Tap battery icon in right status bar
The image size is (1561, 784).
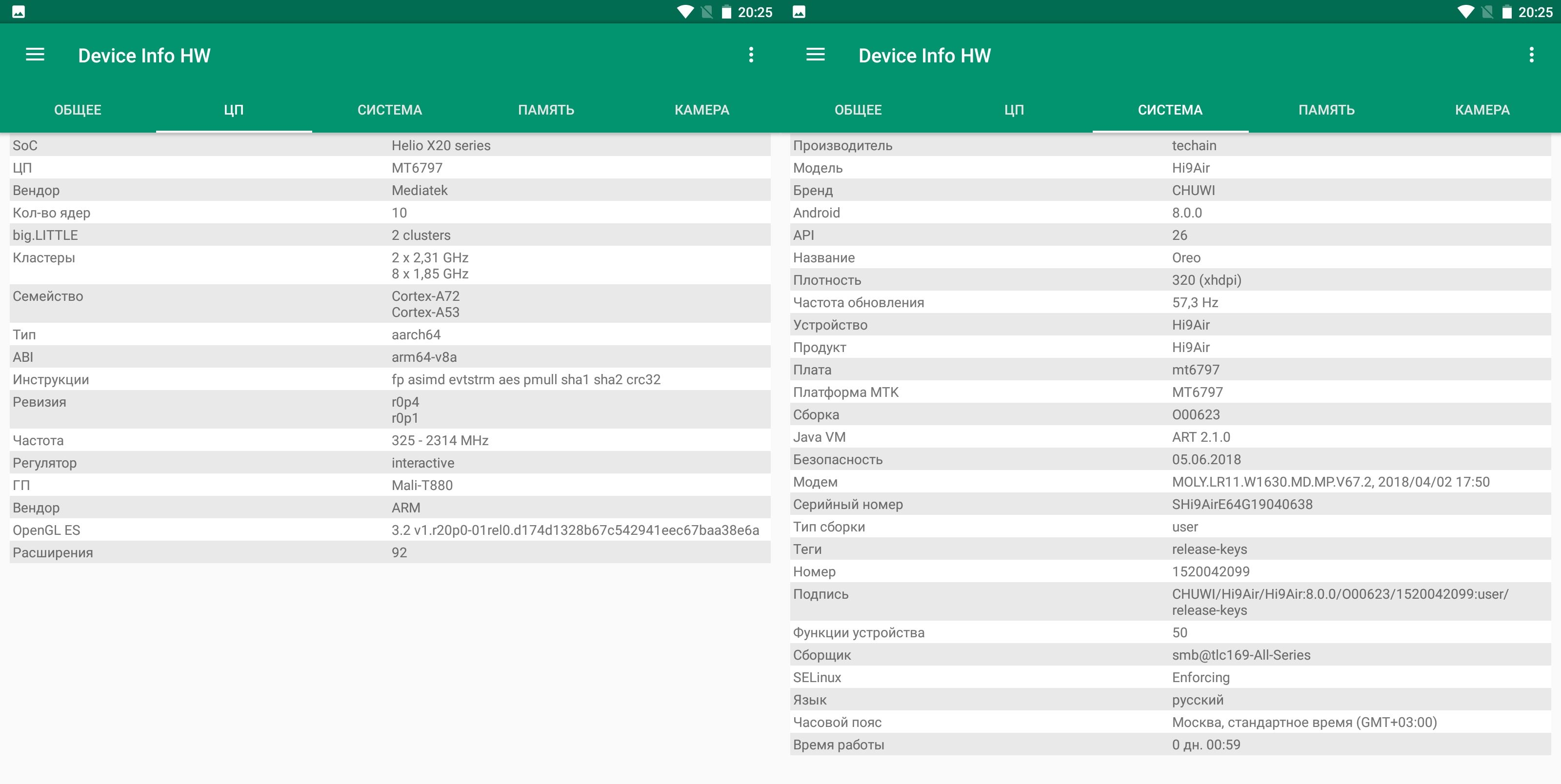pyautogui.click(x=1506, y=12)
